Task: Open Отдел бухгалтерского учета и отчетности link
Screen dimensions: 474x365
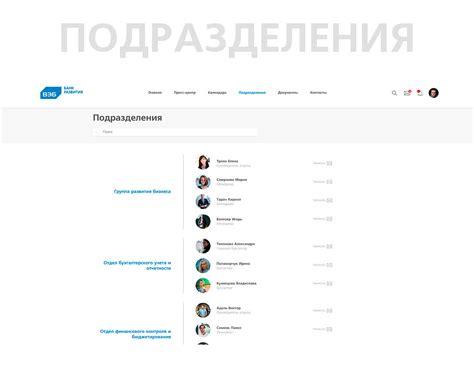Action: (x=137, y=265)
